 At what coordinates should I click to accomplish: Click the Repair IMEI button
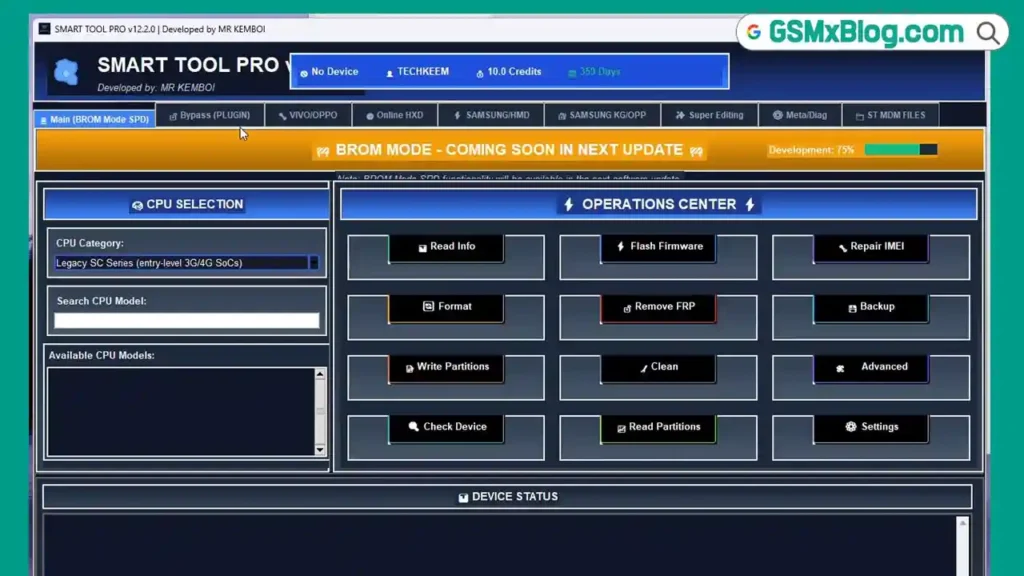871,248
